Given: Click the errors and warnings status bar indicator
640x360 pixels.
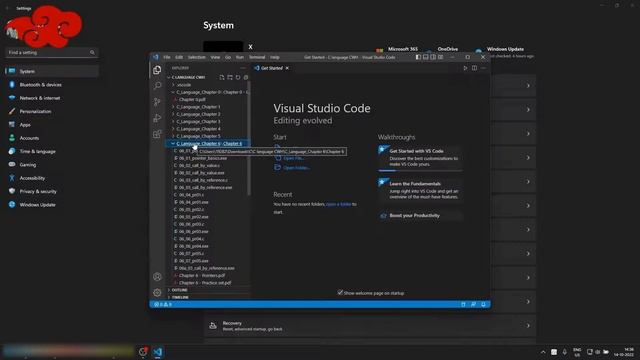Looking at the screenshot, I should [x=163, y=304].
